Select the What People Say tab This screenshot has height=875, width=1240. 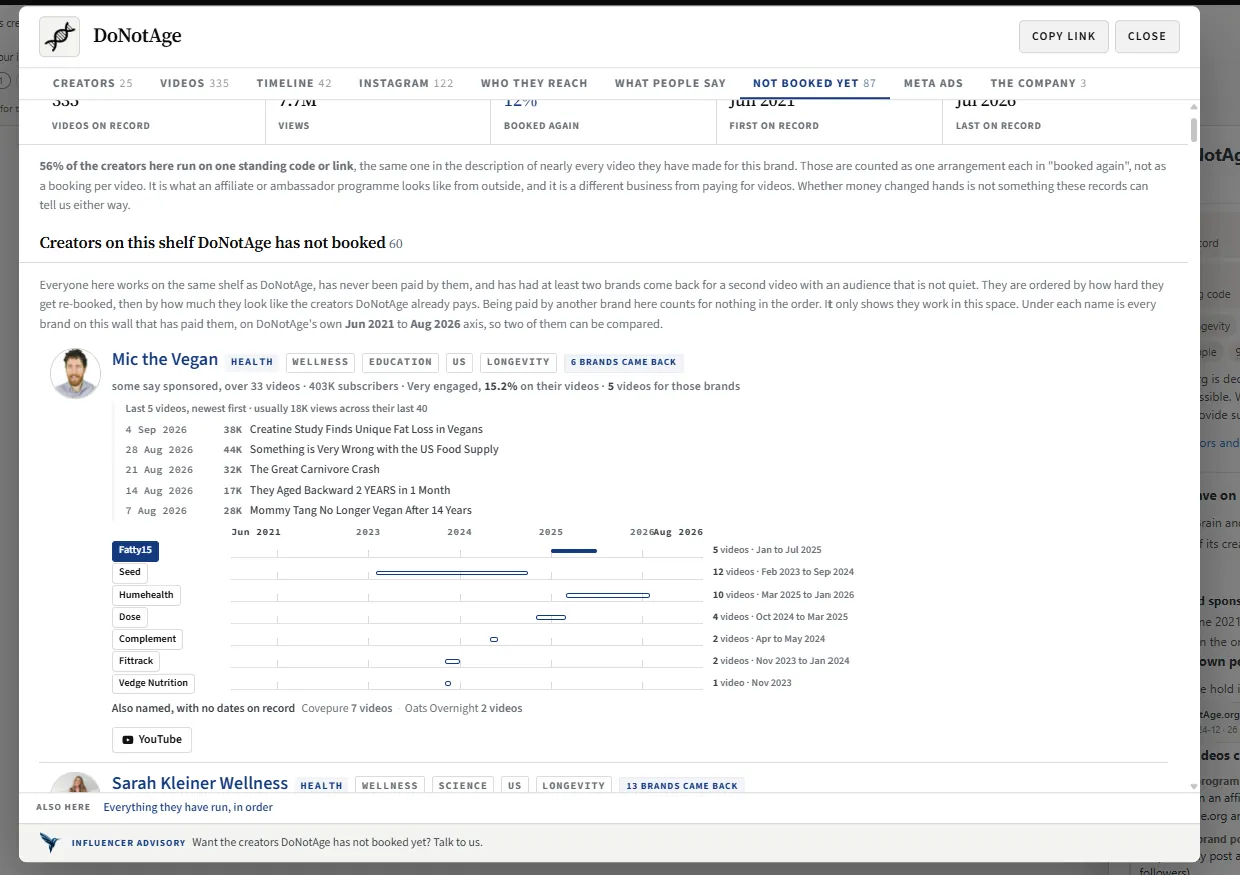670,83
